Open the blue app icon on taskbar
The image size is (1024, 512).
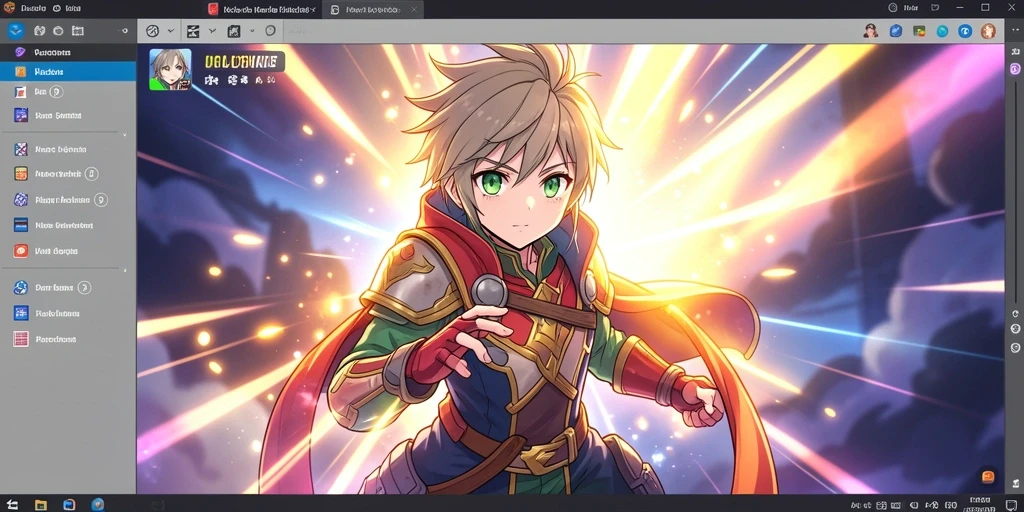(69, 505)
